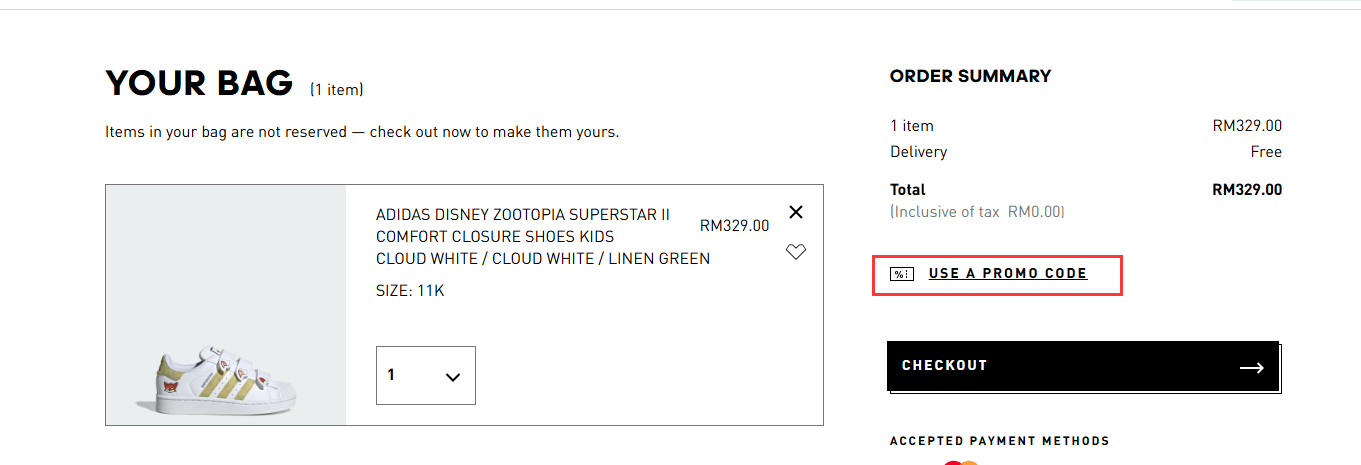This screenshot has height=465, width=1361.
Task: Click the Accepted Payment Methods label
Action: [999, 441]
